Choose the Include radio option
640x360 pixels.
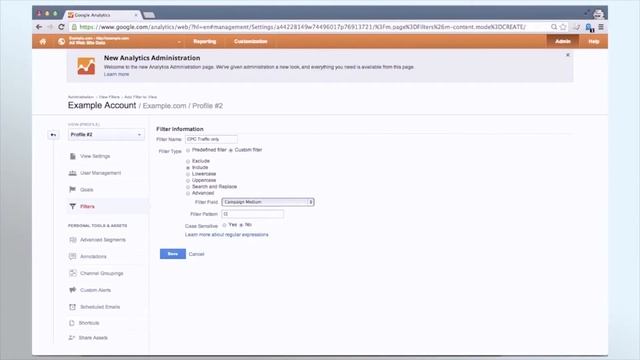(188, 168)
